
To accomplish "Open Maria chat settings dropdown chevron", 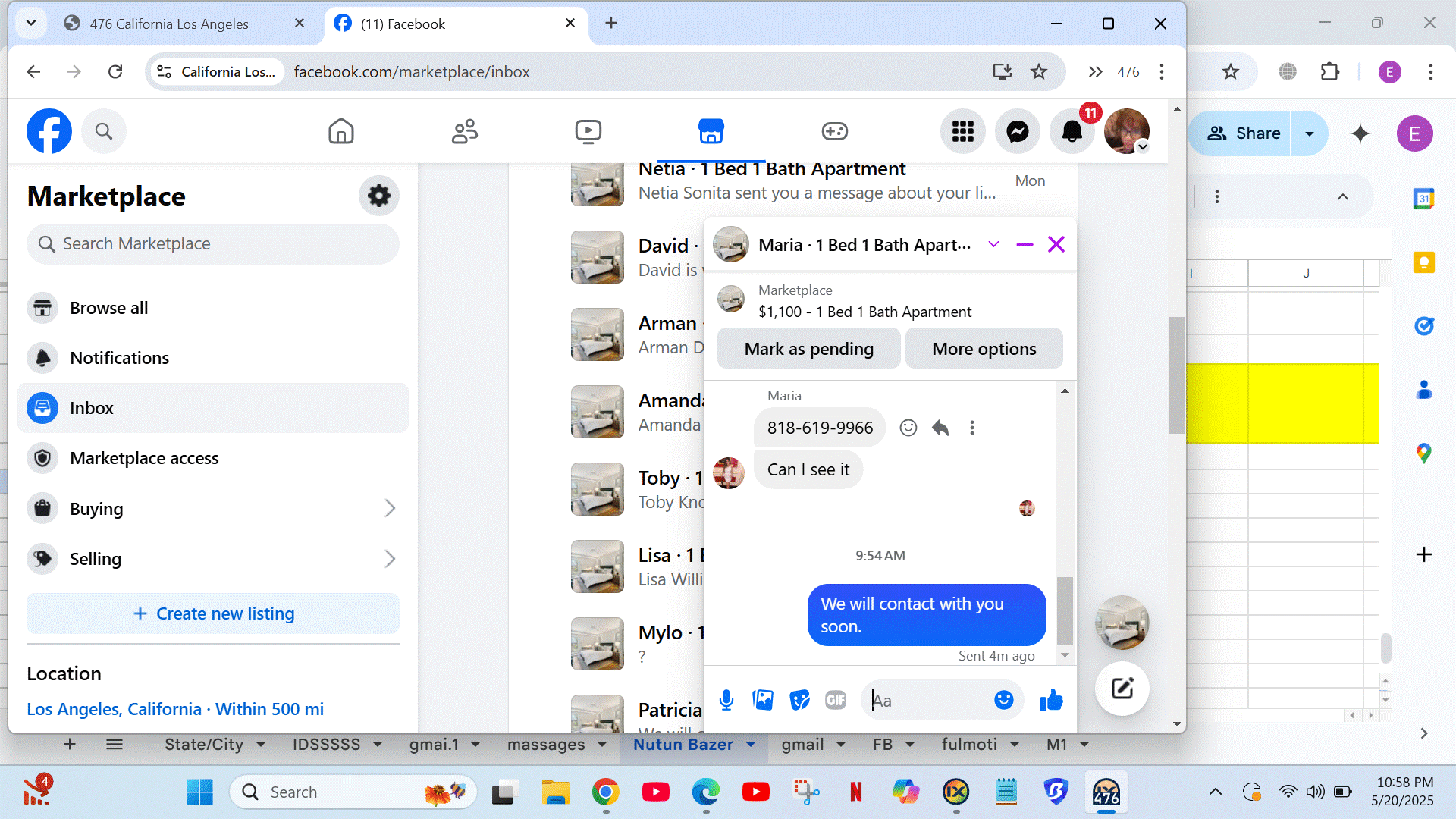I will click(993, 244).
